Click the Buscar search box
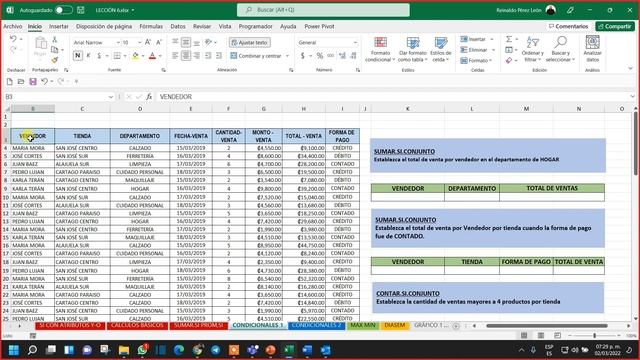This screenshot has height=360, width=640. pos(323,10)
